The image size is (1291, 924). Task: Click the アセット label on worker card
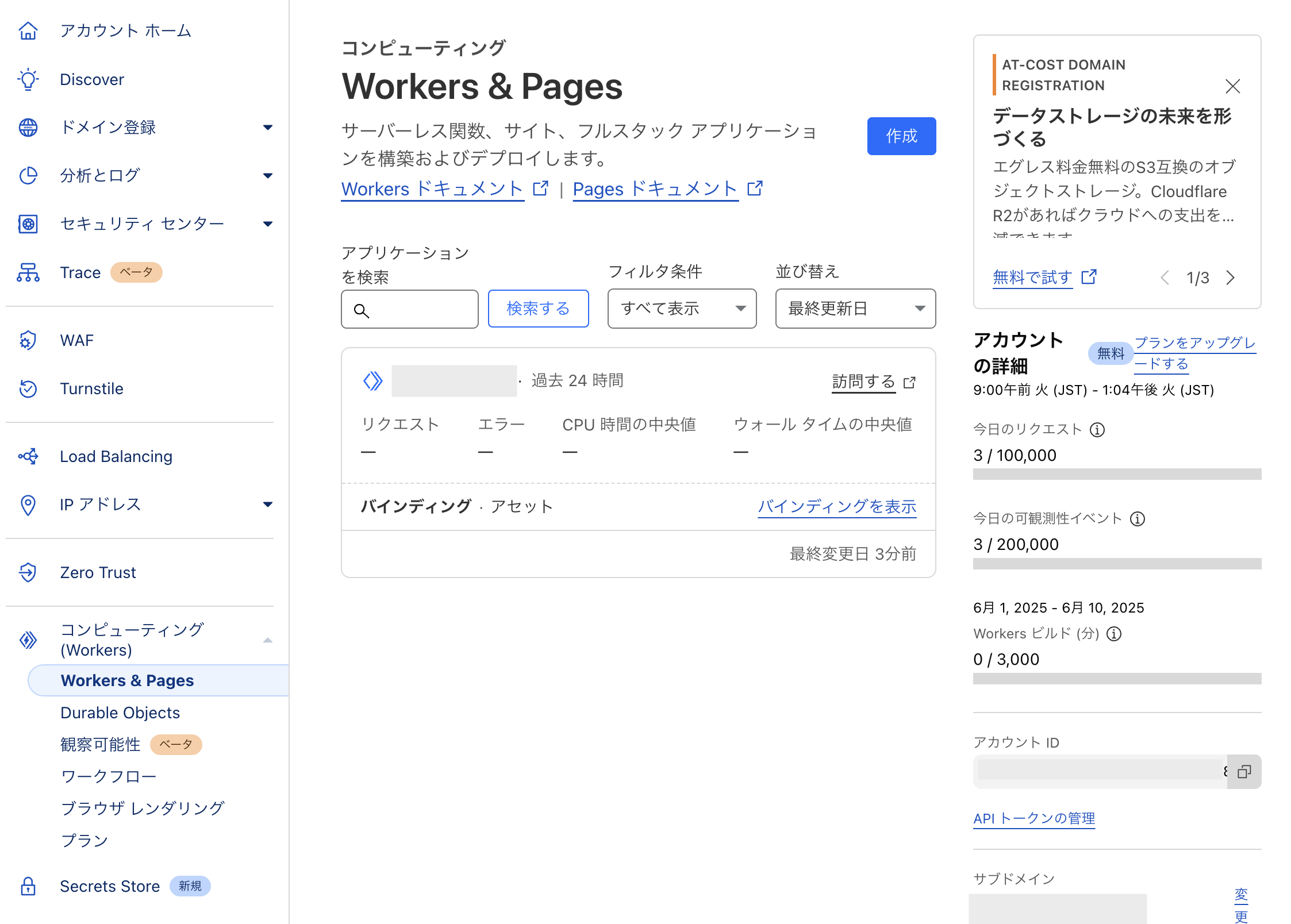(x=522, y=506)
